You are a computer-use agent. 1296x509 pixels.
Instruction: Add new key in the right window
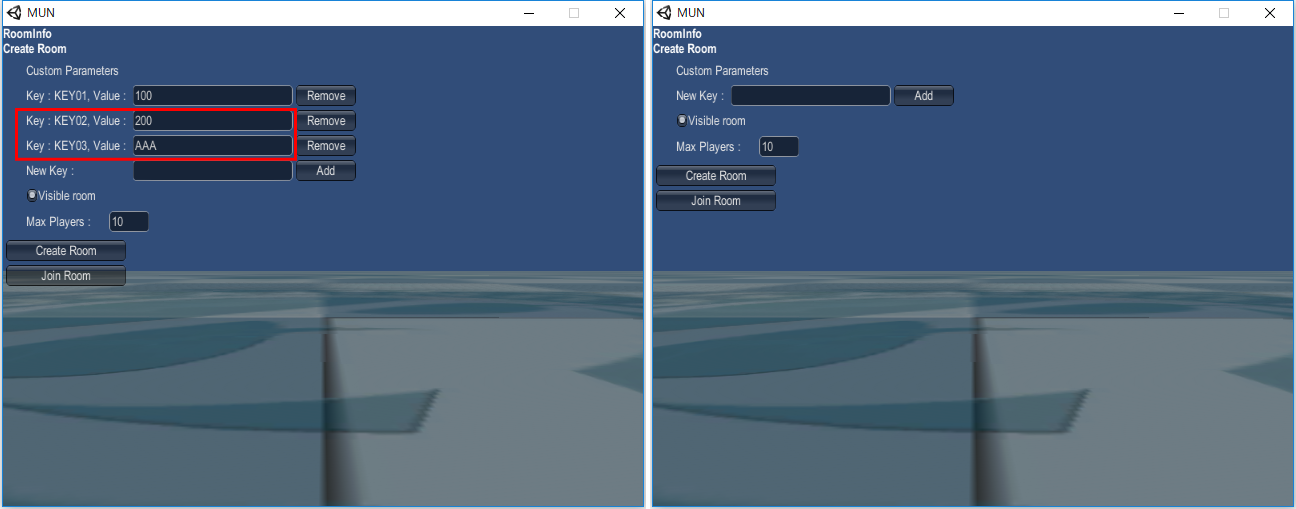[x=923, y=96]
